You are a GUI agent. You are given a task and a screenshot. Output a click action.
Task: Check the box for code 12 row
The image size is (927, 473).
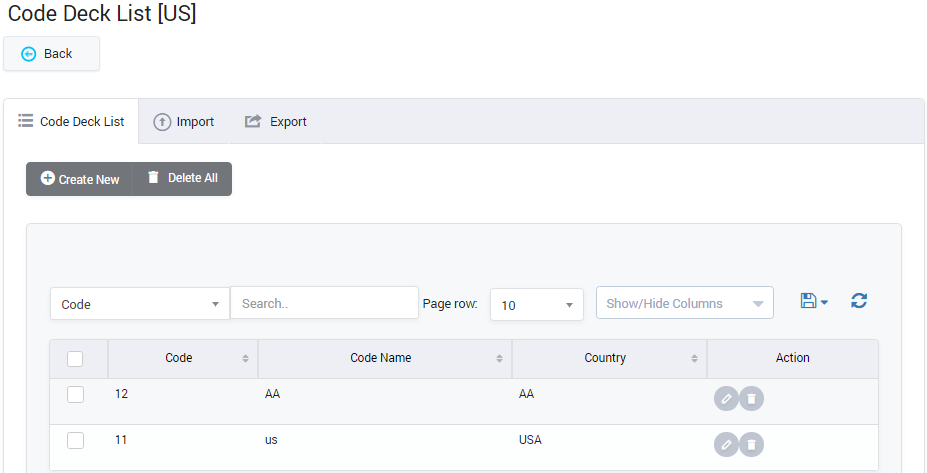point(75,395)
